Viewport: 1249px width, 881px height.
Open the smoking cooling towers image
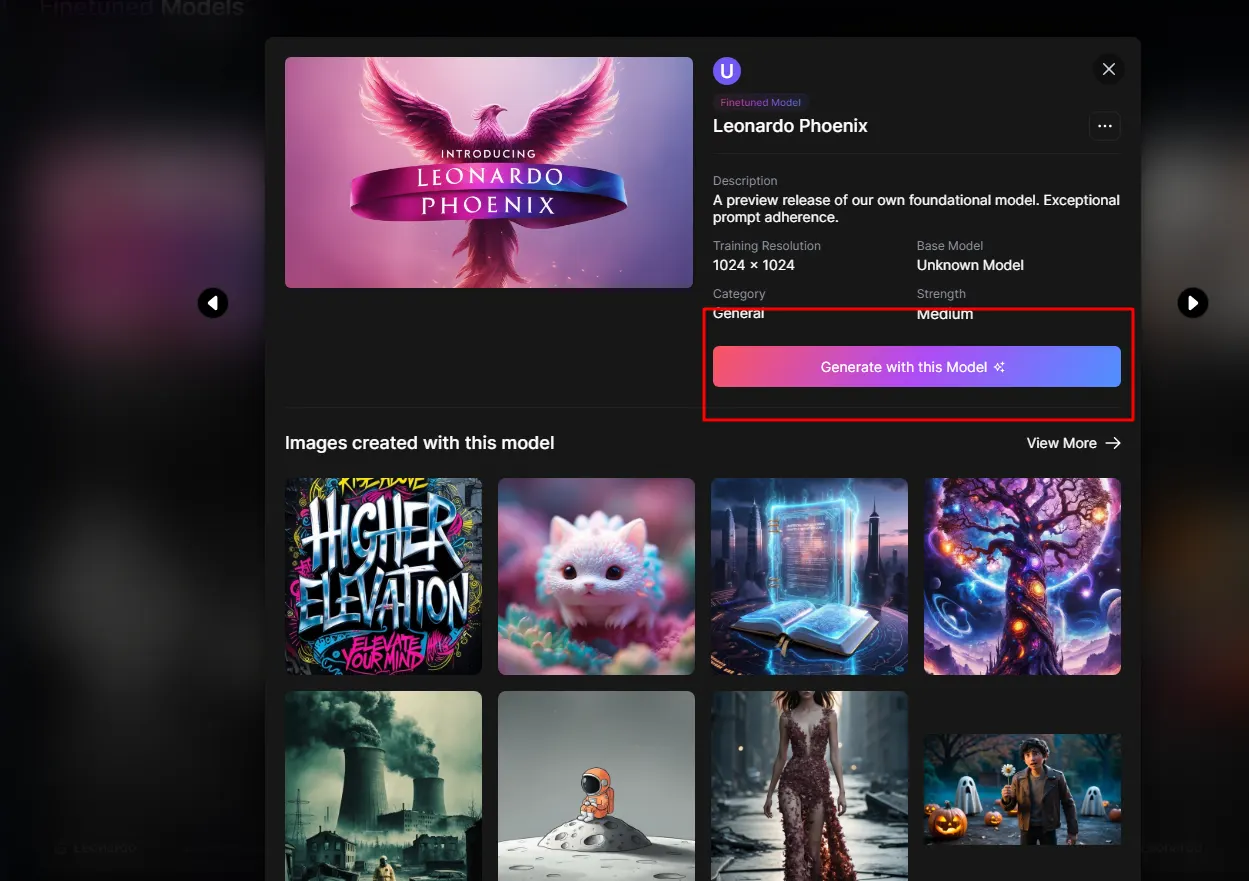point(383,786)
